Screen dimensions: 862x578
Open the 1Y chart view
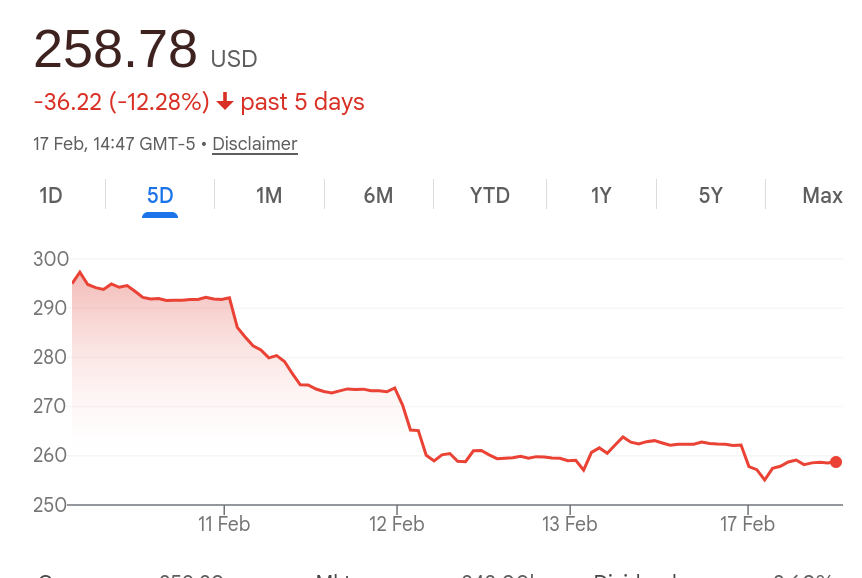[x=600, y=195]
